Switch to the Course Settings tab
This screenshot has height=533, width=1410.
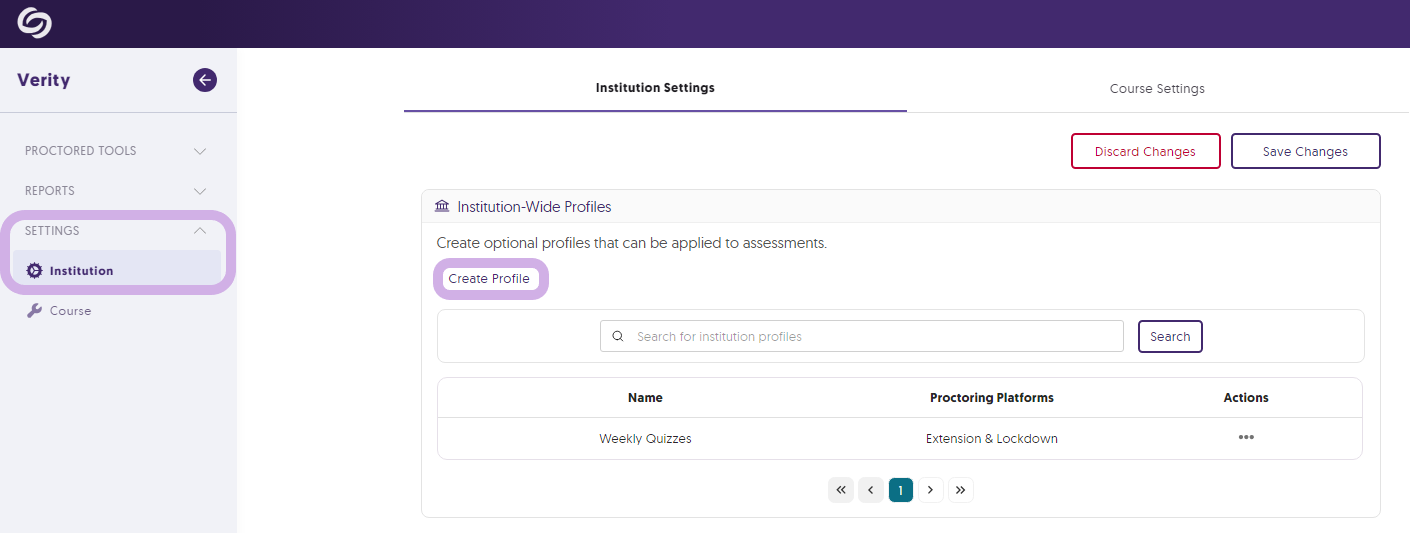point(1157,88)
